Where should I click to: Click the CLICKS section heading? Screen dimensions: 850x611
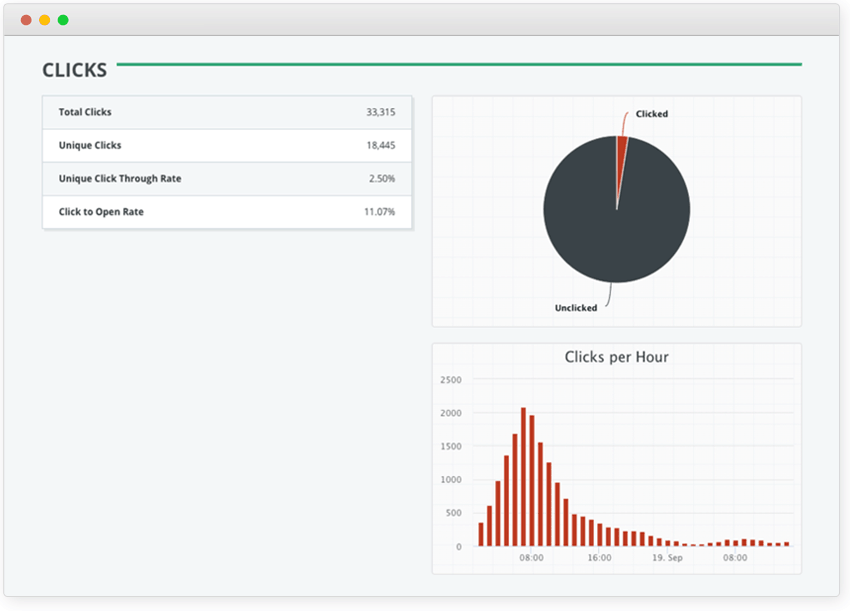point(75,70)
